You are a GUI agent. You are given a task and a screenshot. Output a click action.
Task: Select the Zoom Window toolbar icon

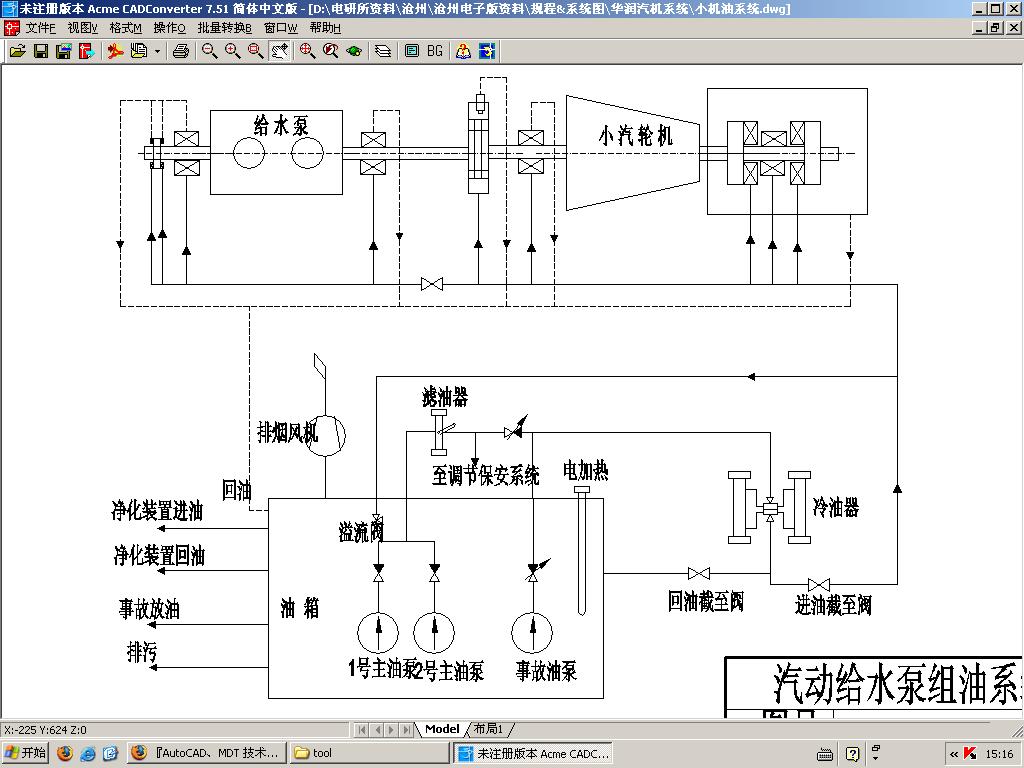pos(253,51)
